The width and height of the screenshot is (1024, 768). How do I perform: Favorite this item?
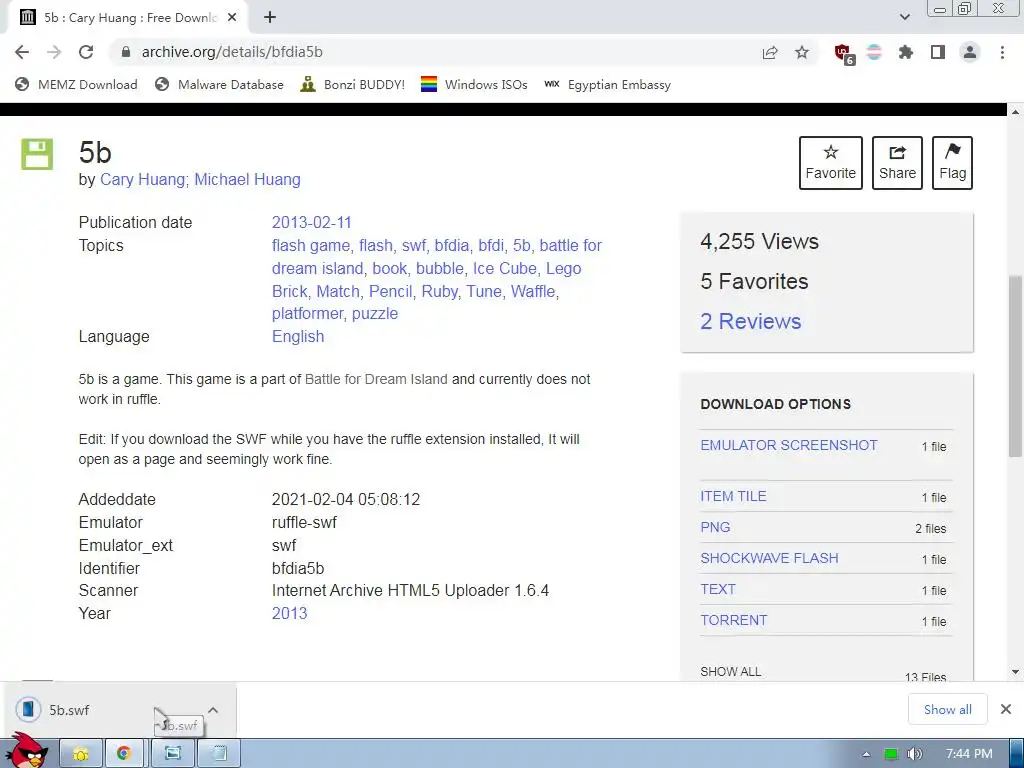(x=831, y=163)
